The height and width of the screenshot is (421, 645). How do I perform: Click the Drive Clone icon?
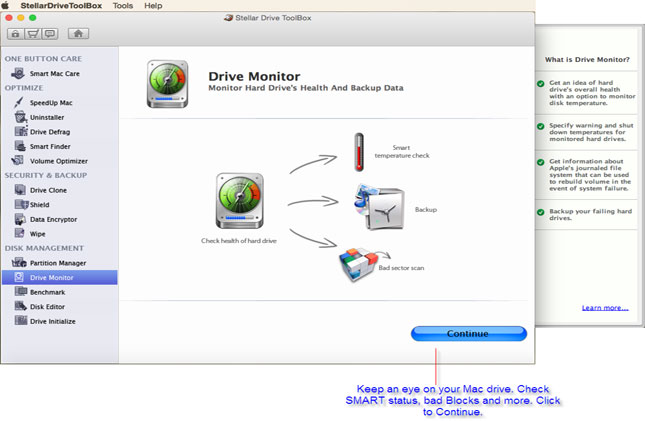tap(20, 190)
